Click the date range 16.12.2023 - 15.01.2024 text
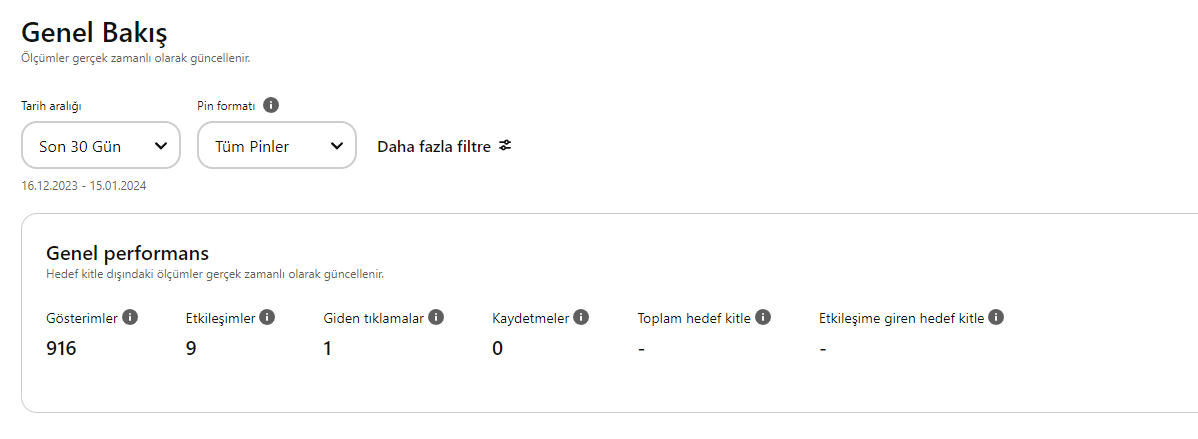Image resolution: width=1198 pixels, height=439 pixels. tap(84, 186)
